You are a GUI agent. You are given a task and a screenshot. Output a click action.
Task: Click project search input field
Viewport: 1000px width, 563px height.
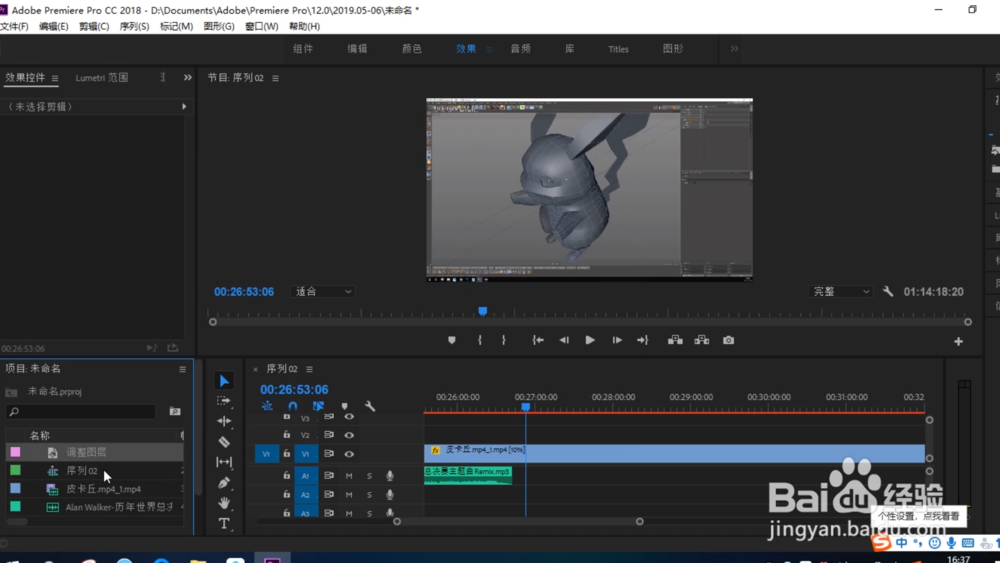coord(81,412)
